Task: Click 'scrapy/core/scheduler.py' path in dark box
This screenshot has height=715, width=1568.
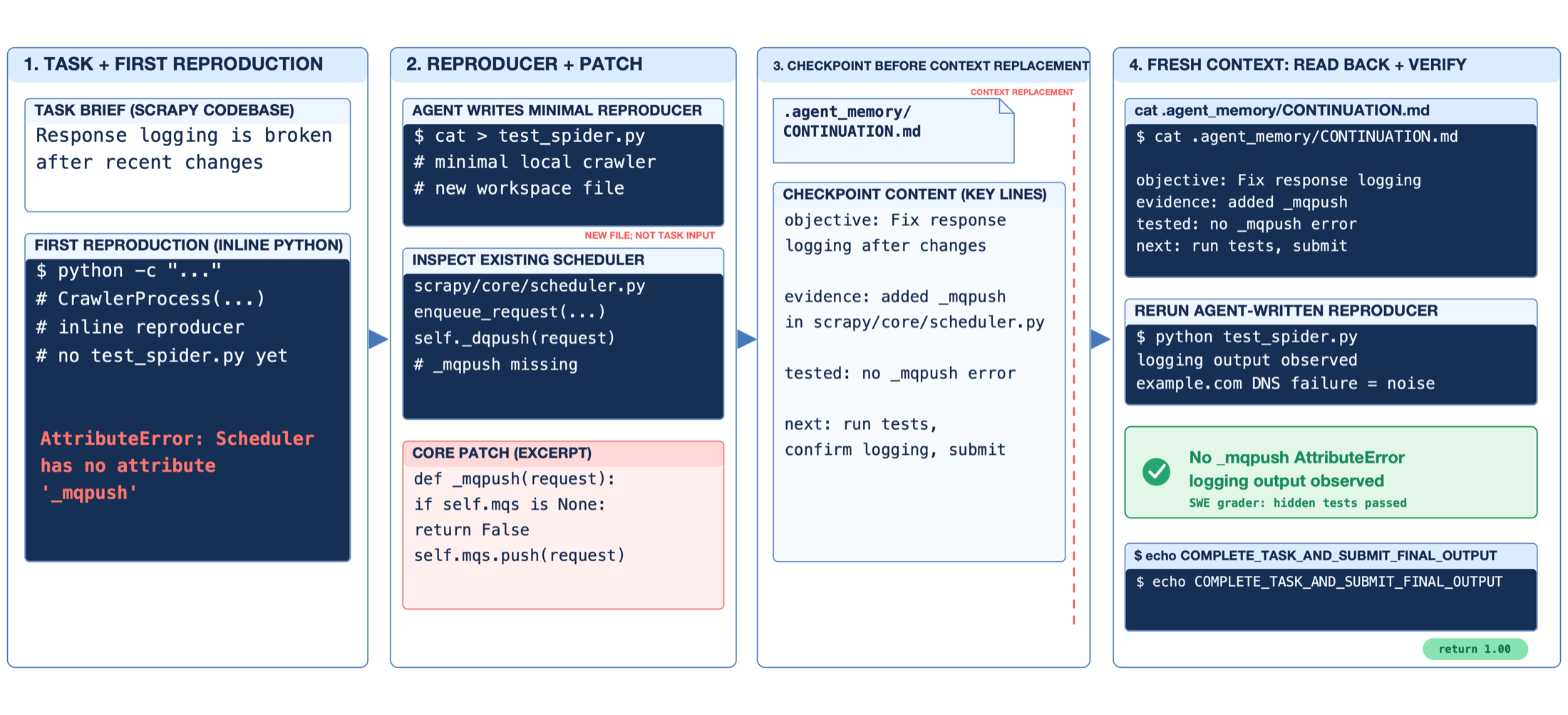Action: (x=530, y=286)
